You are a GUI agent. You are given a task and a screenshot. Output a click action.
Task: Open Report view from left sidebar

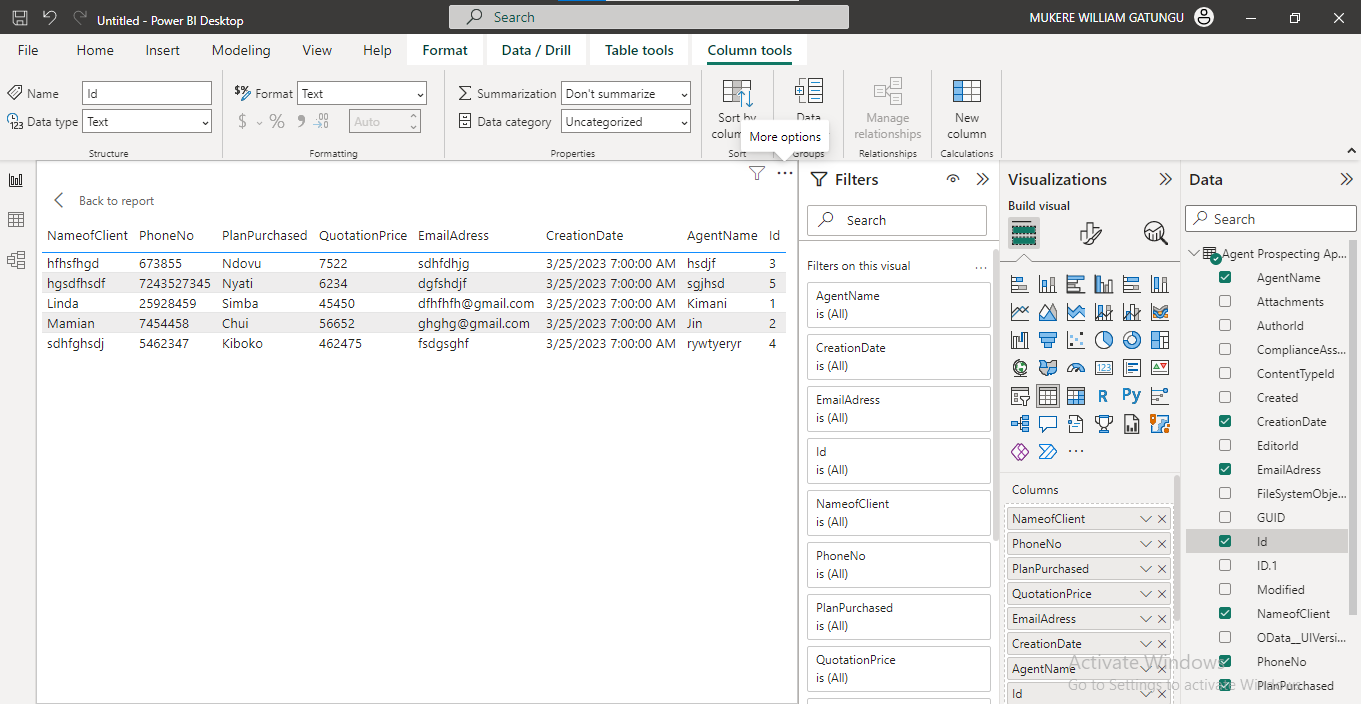[x=16, y=180]
